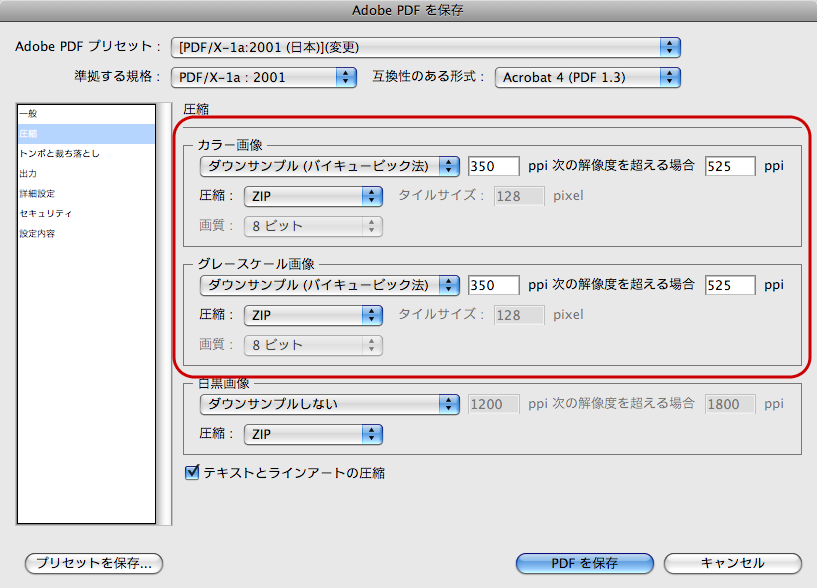Open 白黒画像 圧縮 ZIP dropdown

313,434
